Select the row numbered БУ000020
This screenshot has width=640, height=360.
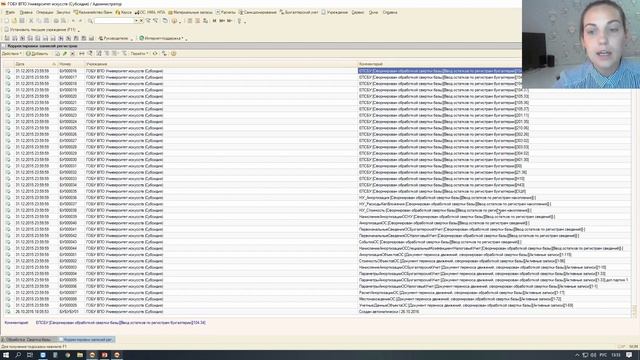point(316,96)
